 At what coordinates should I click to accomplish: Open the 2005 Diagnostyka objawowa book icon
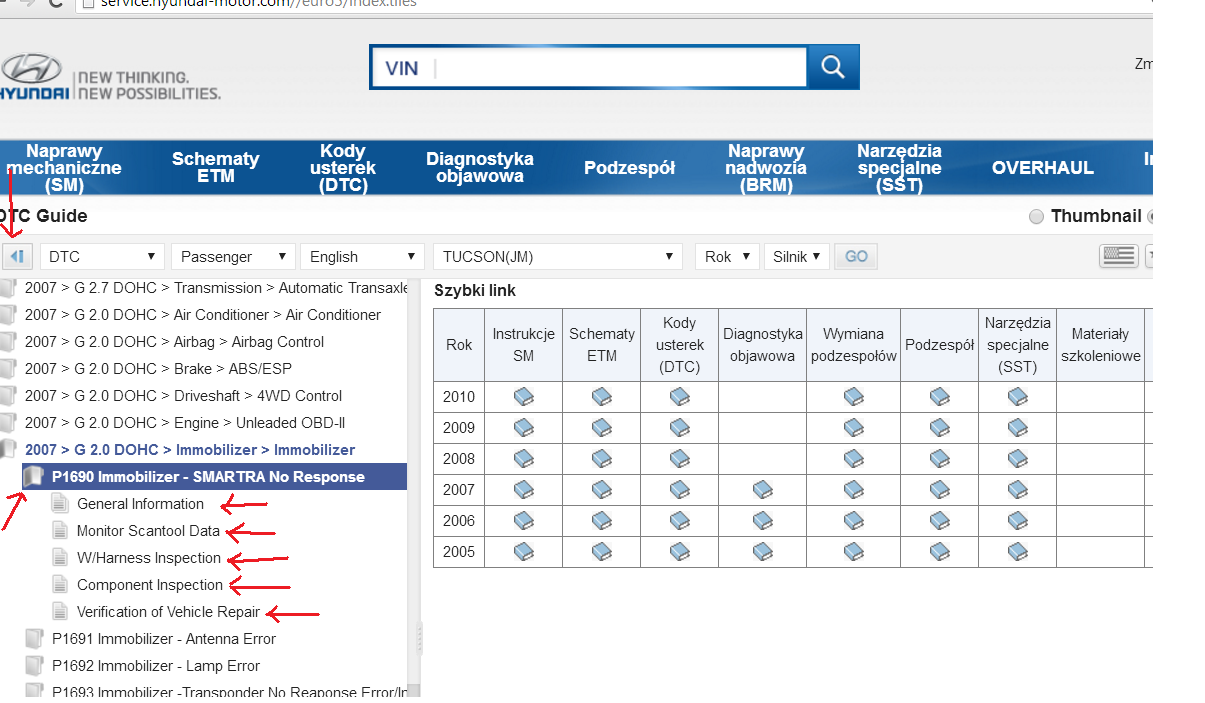point(762,552)
